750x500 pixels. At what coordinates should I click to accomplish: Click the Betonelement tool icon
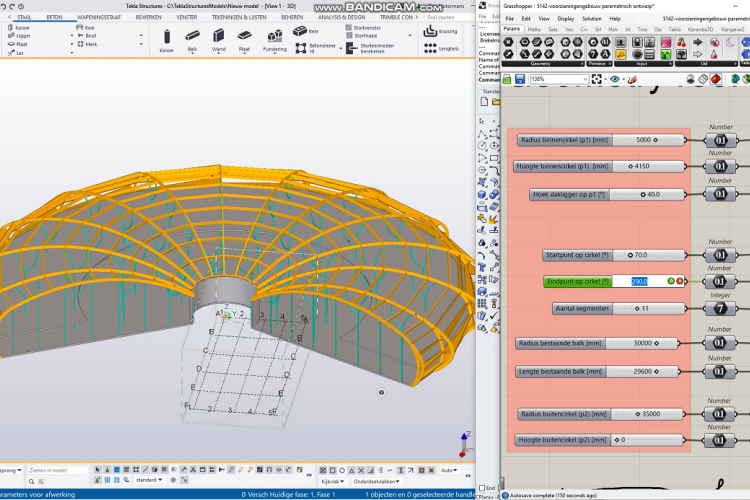(301, 48)
